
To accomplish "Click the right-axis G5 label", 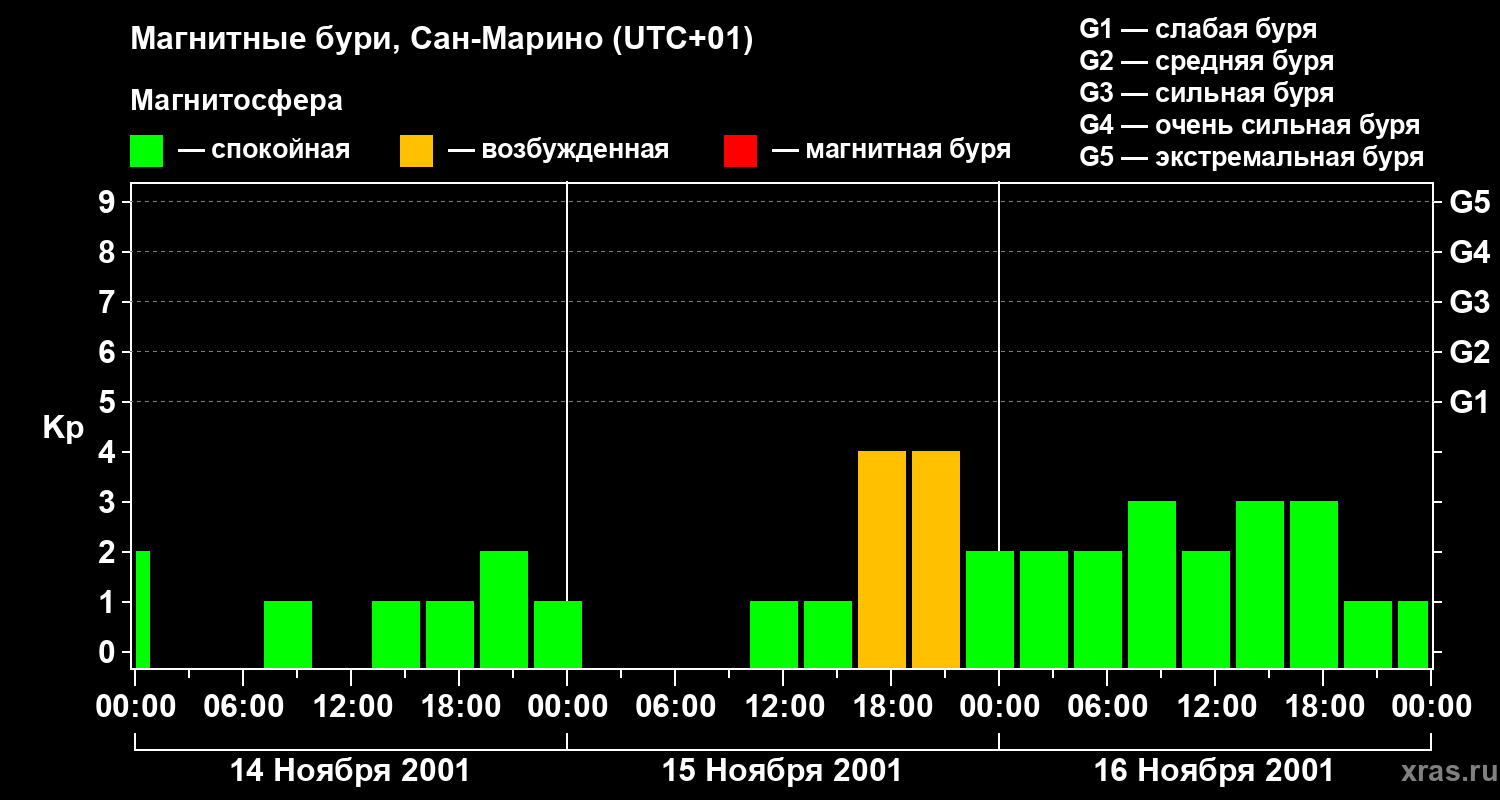I will point(1469,202).
